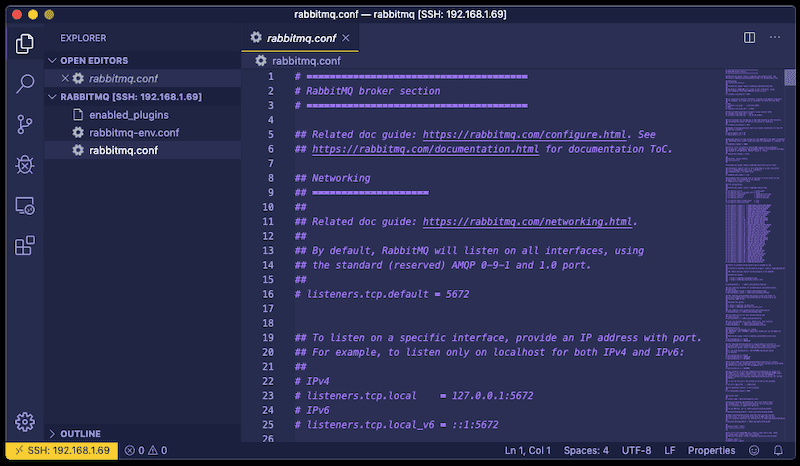Close the rabbitmq.conf editor tab
This screenshot has height=466, width=800.
(346, 38)
